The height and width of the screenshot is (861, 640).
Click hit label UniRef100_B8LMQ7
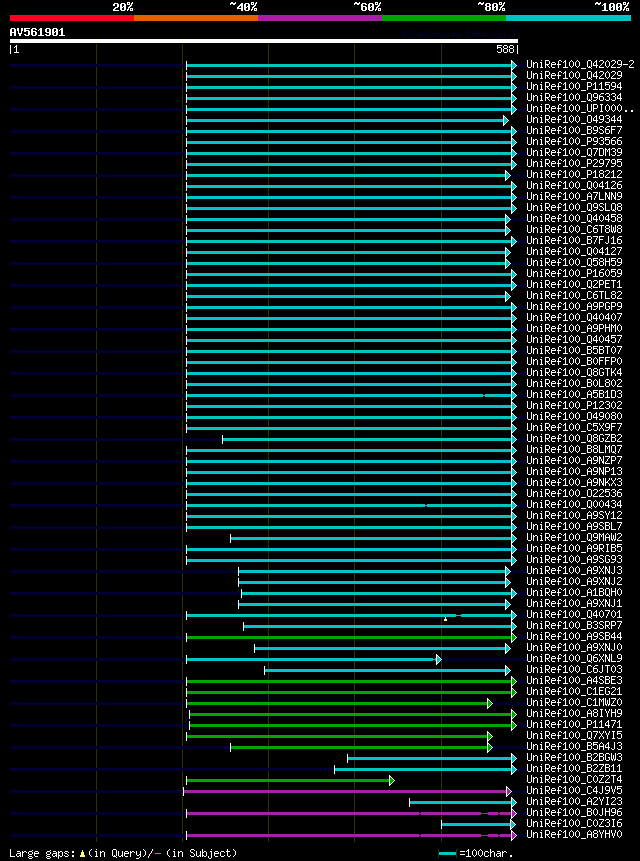[x=574, y=450]
